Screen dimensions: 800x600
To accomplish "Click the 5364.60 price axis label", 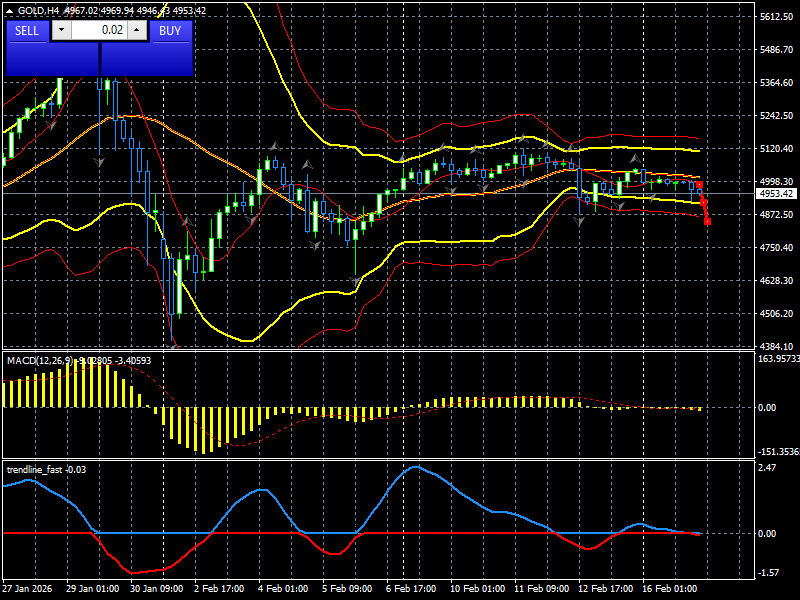I will coord(776,83).
